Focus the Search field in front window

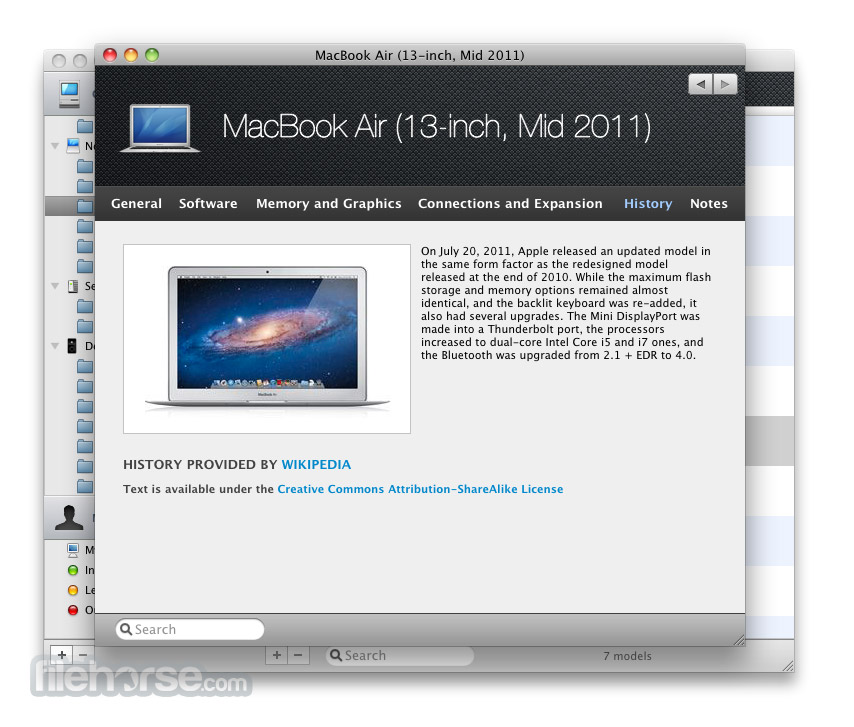(x=190, y=630)
